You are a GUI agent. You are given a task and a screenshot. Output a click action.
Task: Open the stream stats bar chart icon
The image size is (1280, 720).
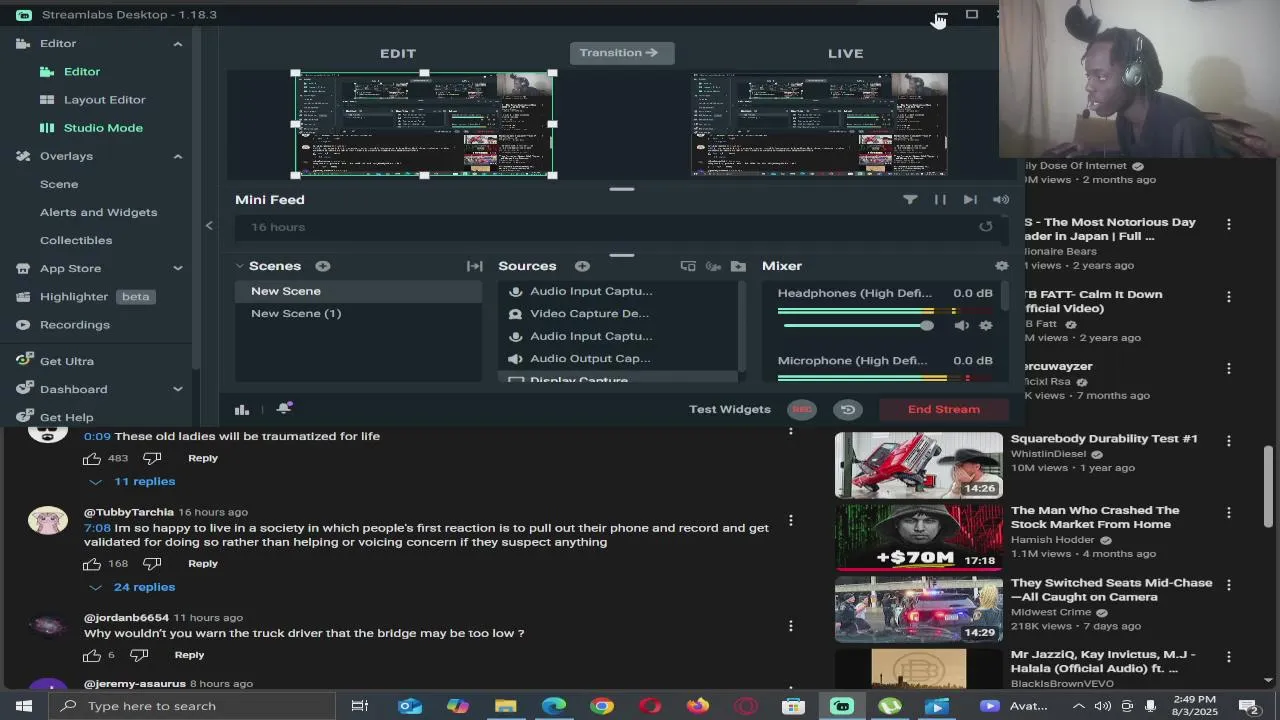point(242,409)
